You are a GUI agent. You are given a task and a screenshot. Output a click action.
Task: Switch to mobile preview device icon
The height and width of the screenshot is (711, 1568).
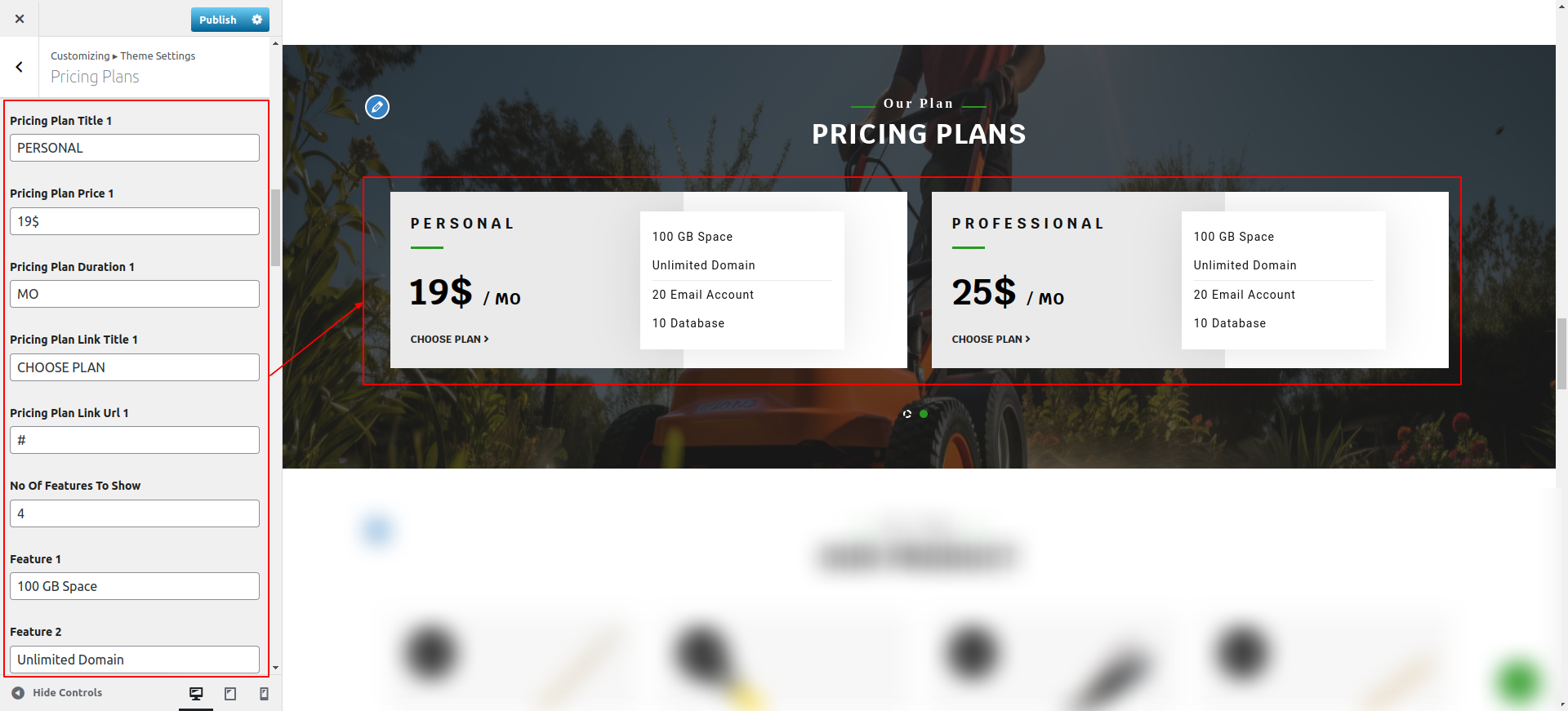(264, 694)
